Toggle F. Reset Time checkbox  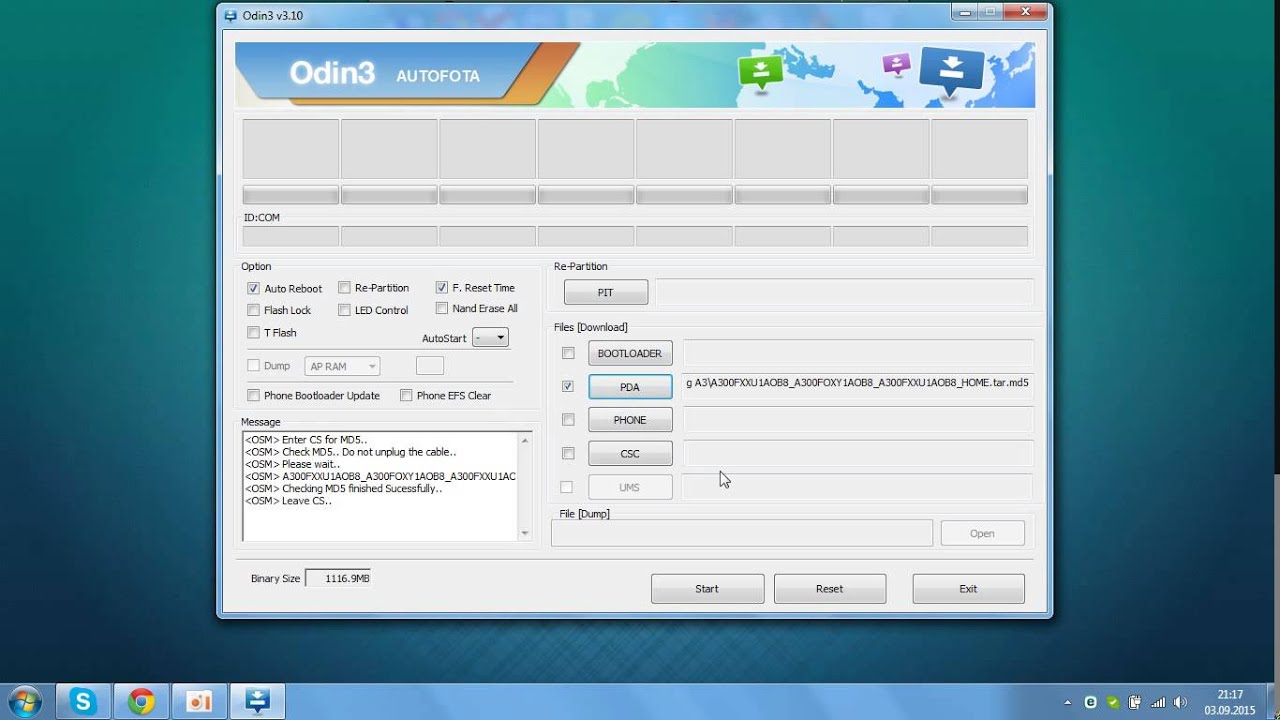[x=441, y=288]
